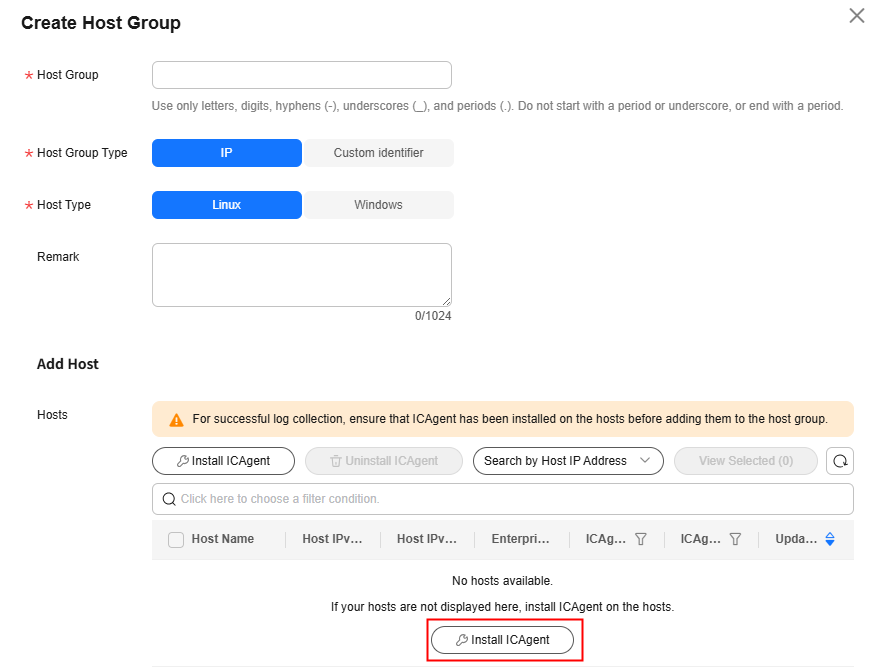Click Install ICAgent button above filter bar

[223, 461]
